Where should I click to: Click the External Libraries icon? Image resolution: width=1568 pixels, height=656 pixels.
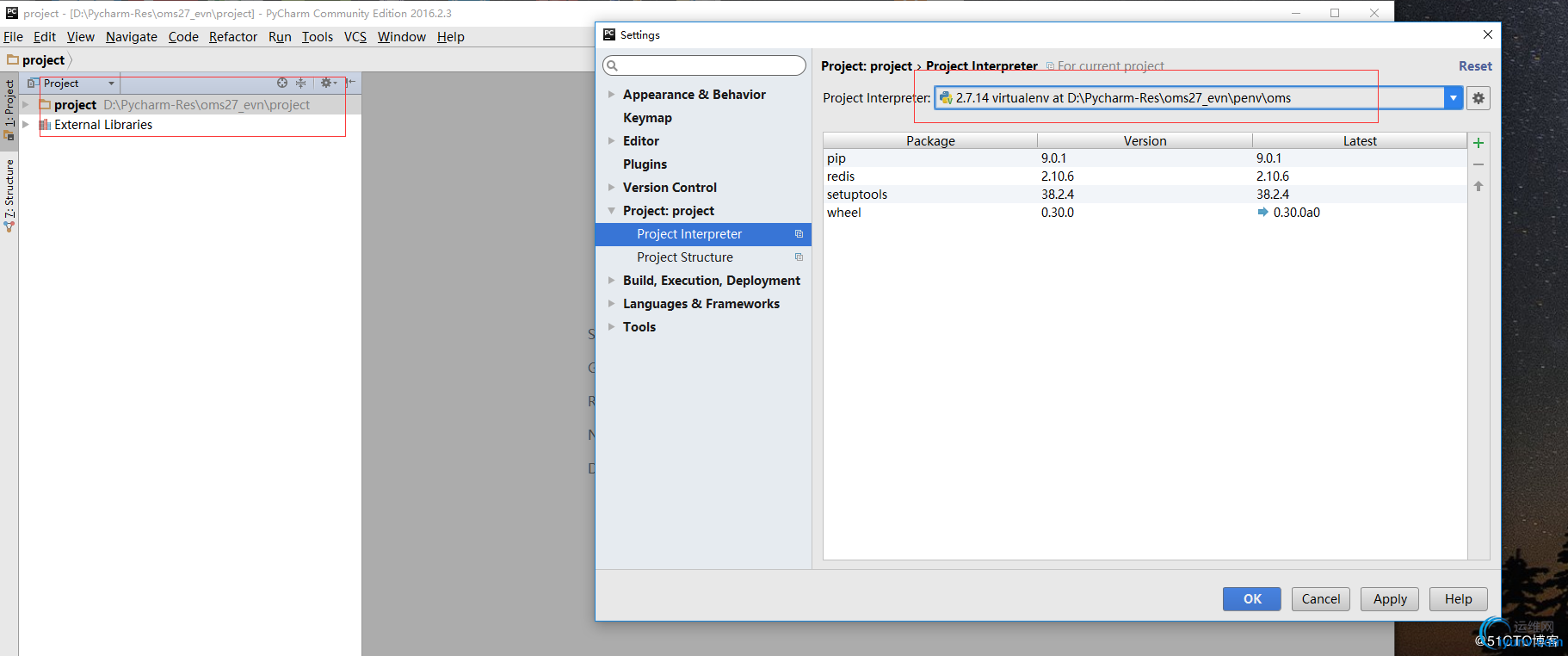45,125
